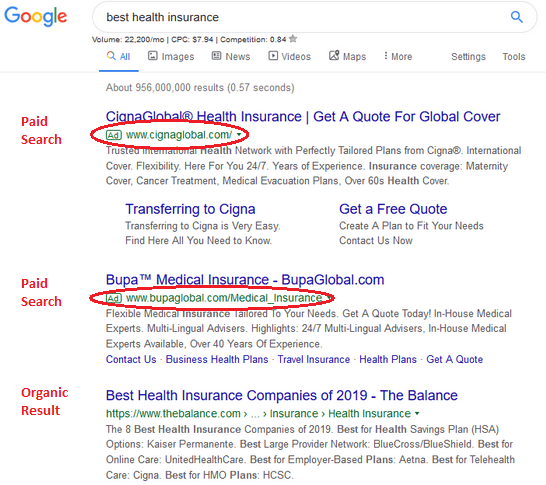
Task: Open Best Health Insurance Companies of 2019 result
Action: click(x=282, y=395)
